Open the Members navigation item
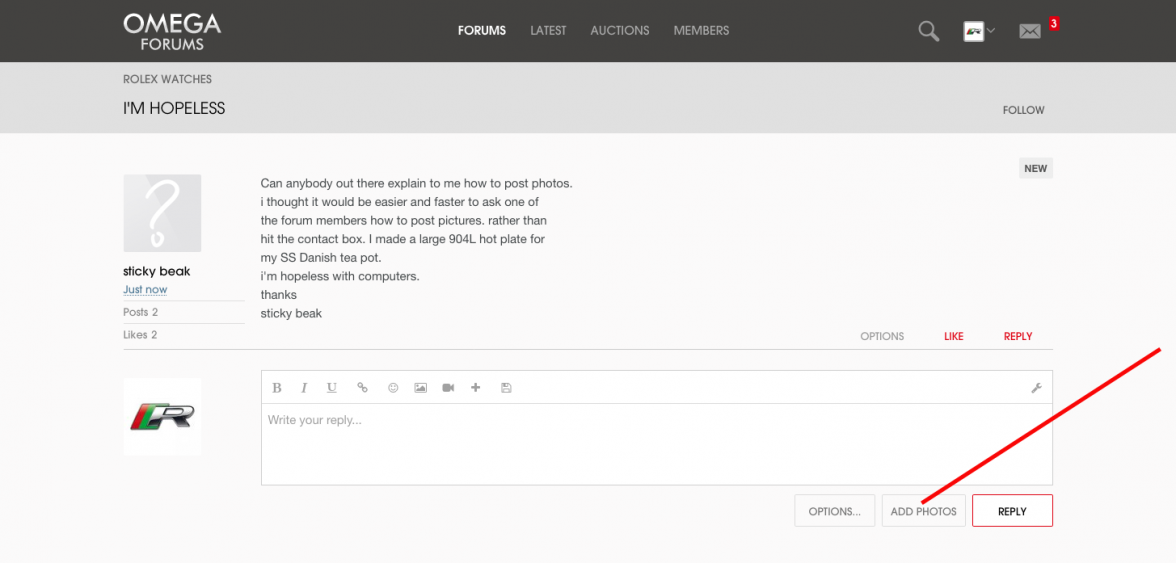The height and width of the screenshot is (563, 1176). click(701, 31)
